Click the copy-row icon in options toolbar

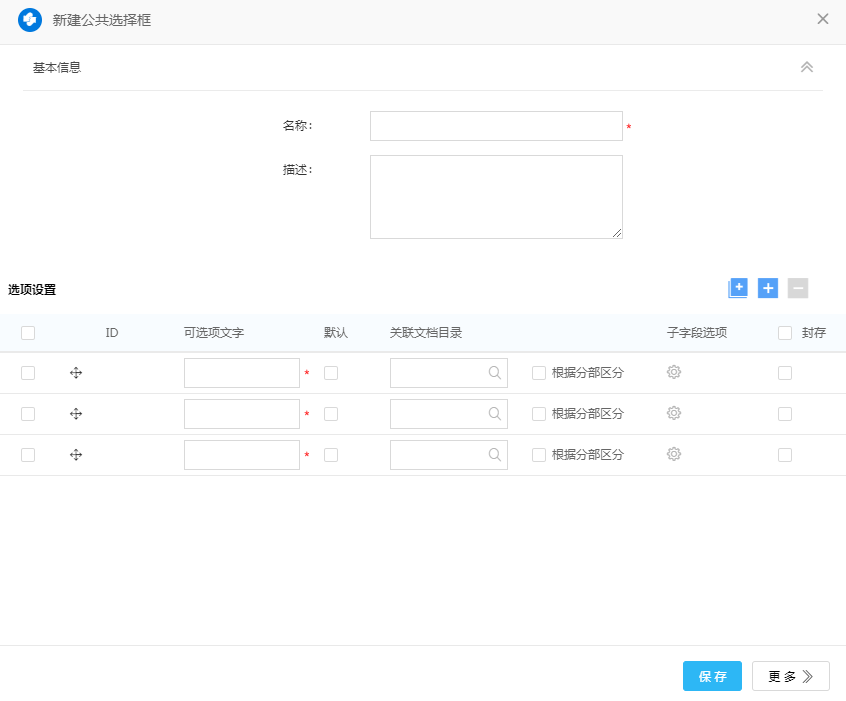point(738,288)
